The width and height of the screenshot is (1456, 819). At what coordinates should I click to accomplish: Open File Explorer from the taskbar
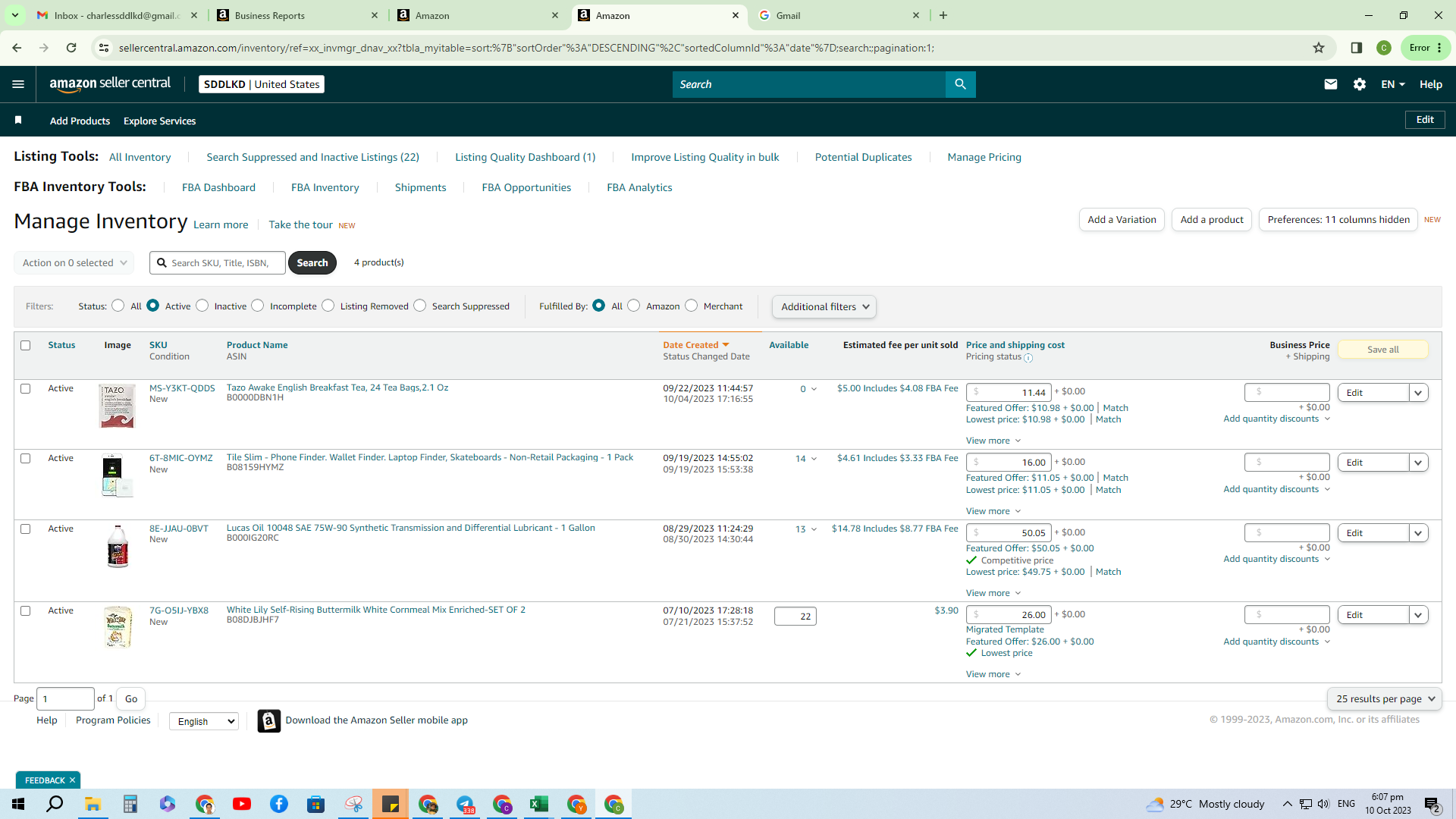click(x=93, y=804)
